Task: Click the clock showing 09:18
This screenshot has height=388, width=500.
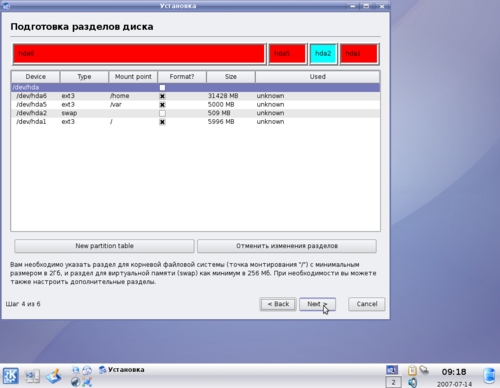Action: coord(454,372)
